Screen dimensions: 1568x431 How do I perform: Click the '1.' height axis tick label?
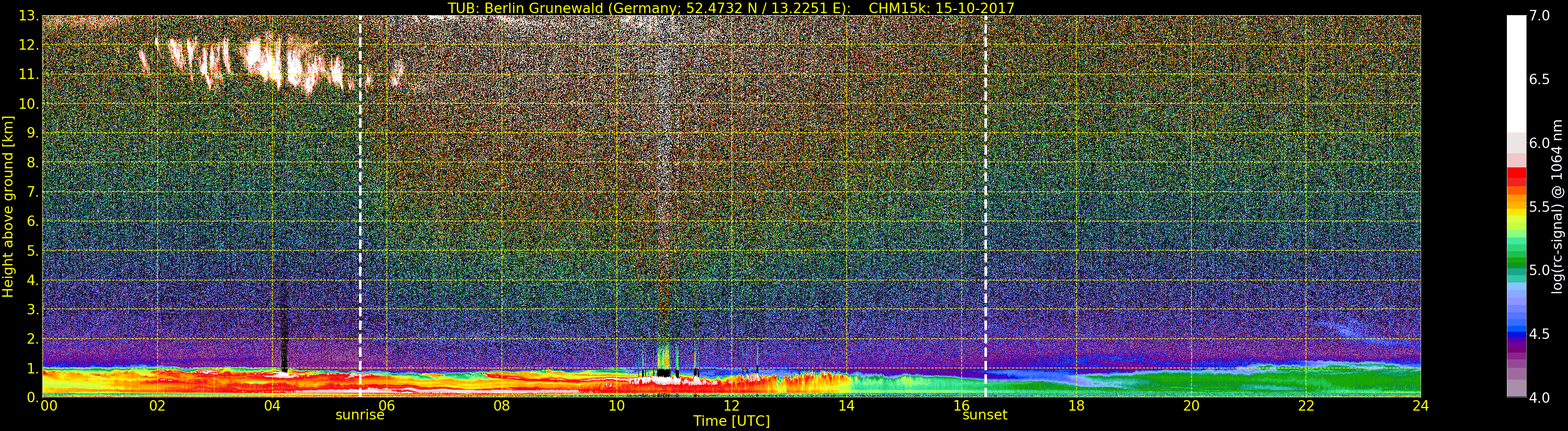click(33, 368)
